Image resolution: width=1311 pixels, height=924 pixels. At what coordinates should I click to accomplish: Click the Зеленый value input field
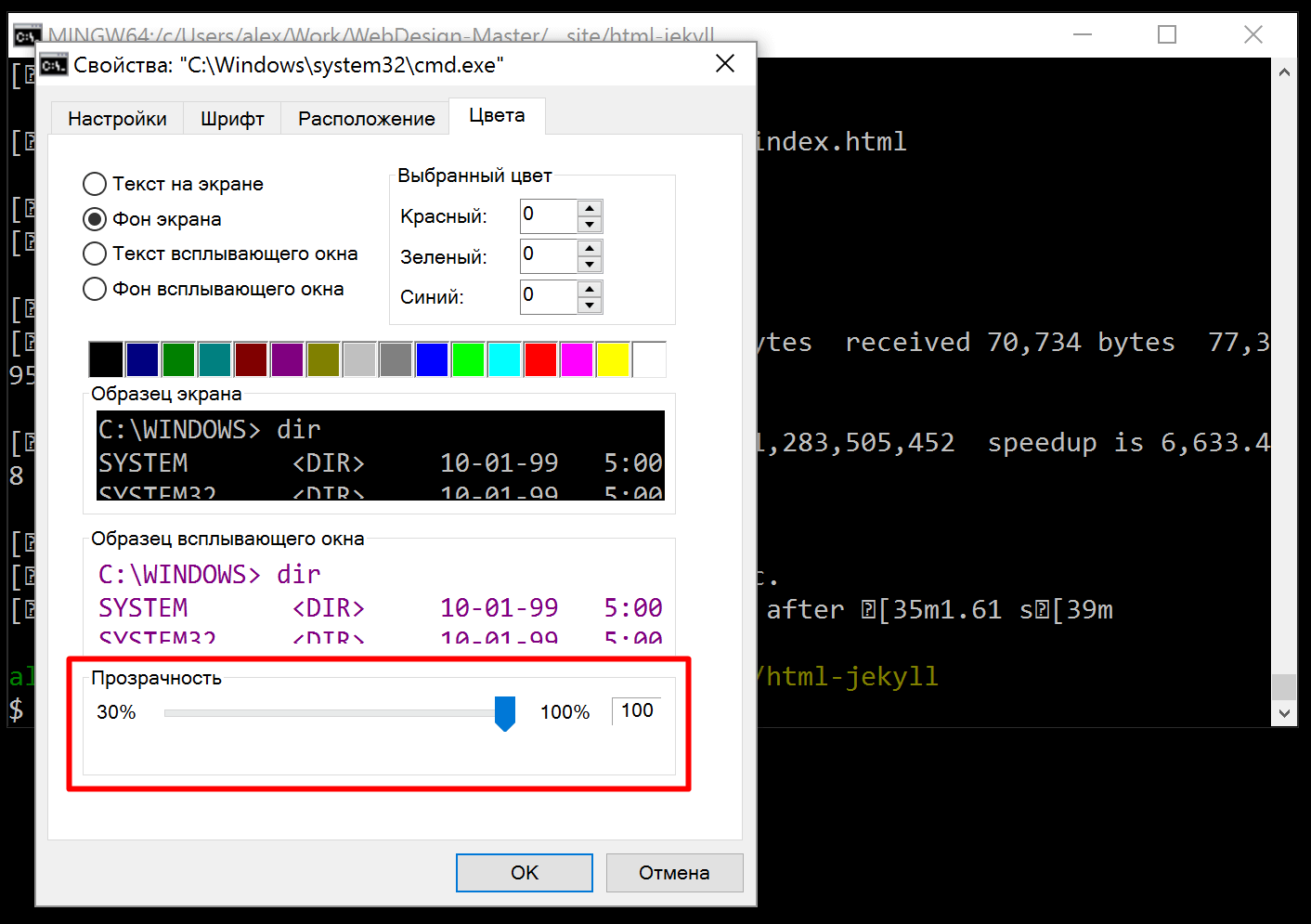coord(549,256)
